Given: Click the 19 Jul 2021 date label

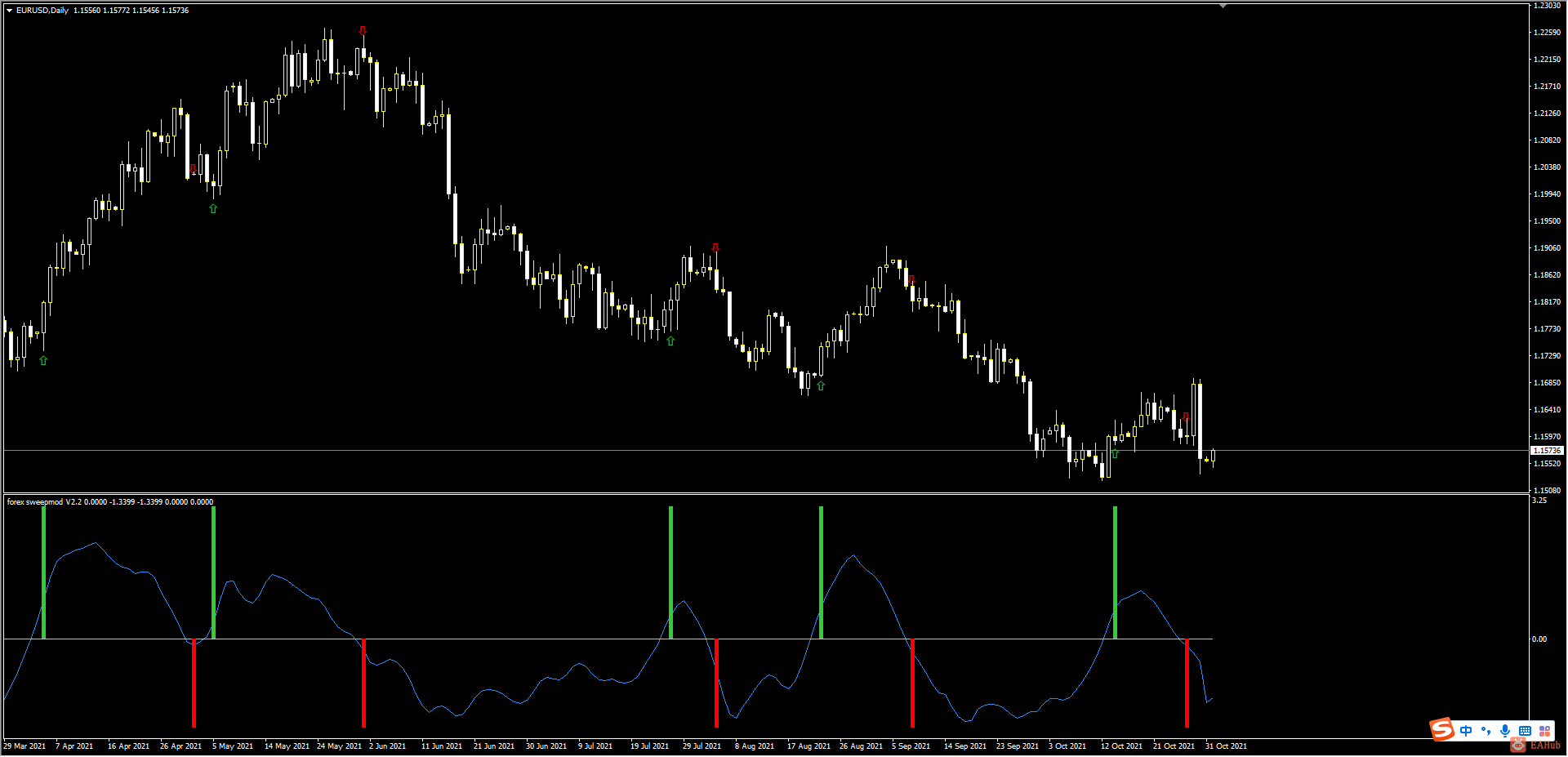Looking at the screenshot, I should 649,746.
